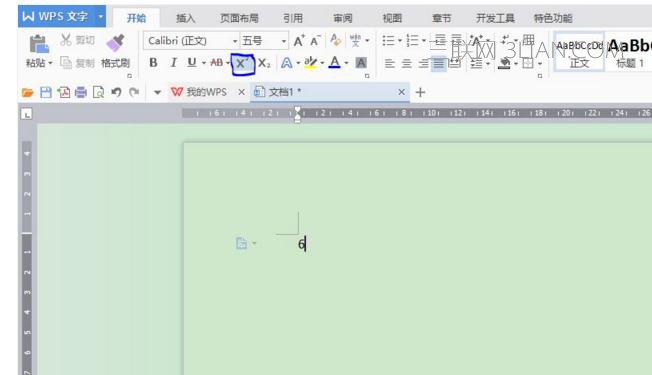Open the WPS 文字 application menu arrow
Image resolution: width=652 pixels, height=375 pixels.
pos(101,16)
